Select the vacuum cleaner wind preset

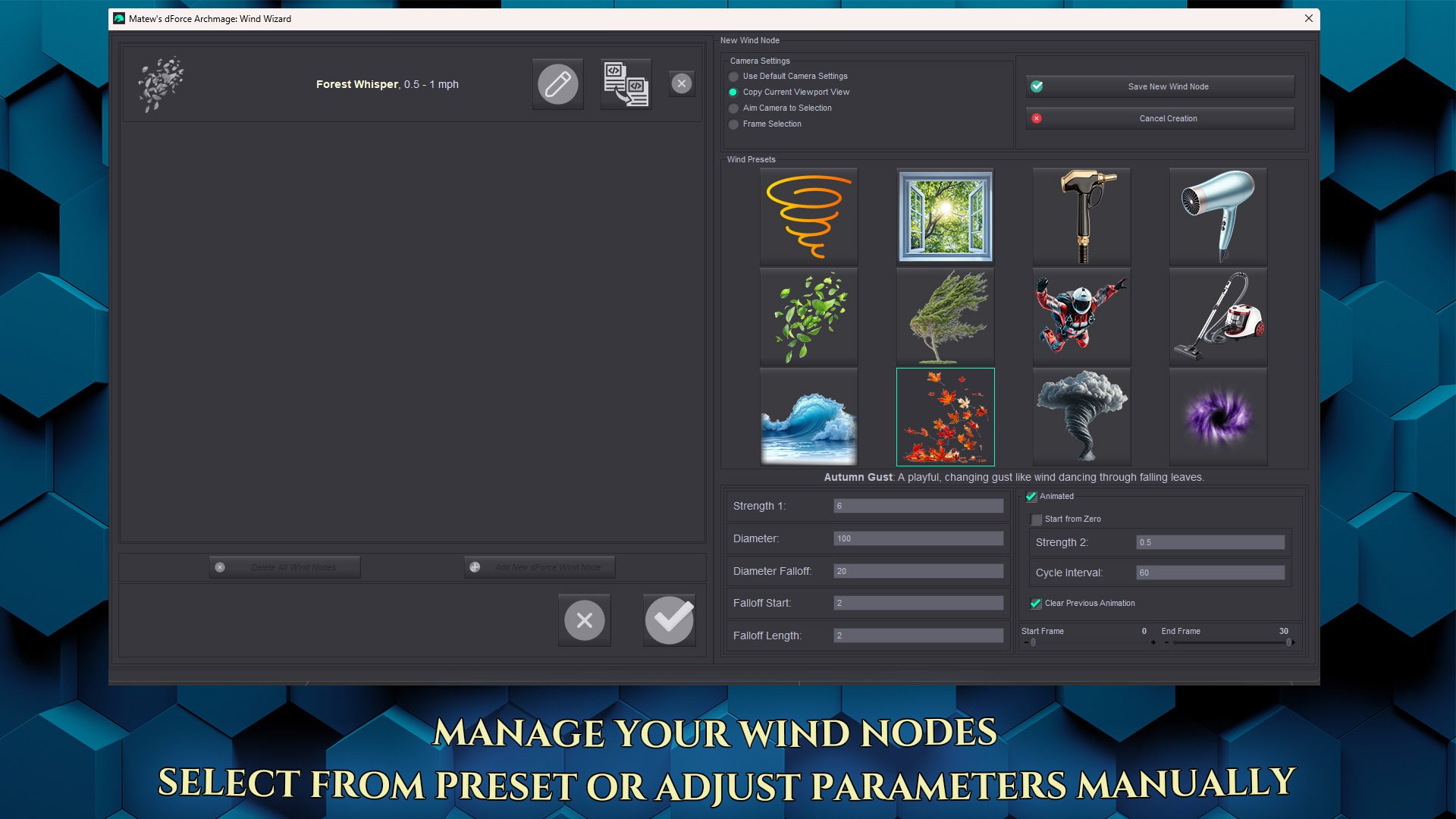tap(1218, 317)
